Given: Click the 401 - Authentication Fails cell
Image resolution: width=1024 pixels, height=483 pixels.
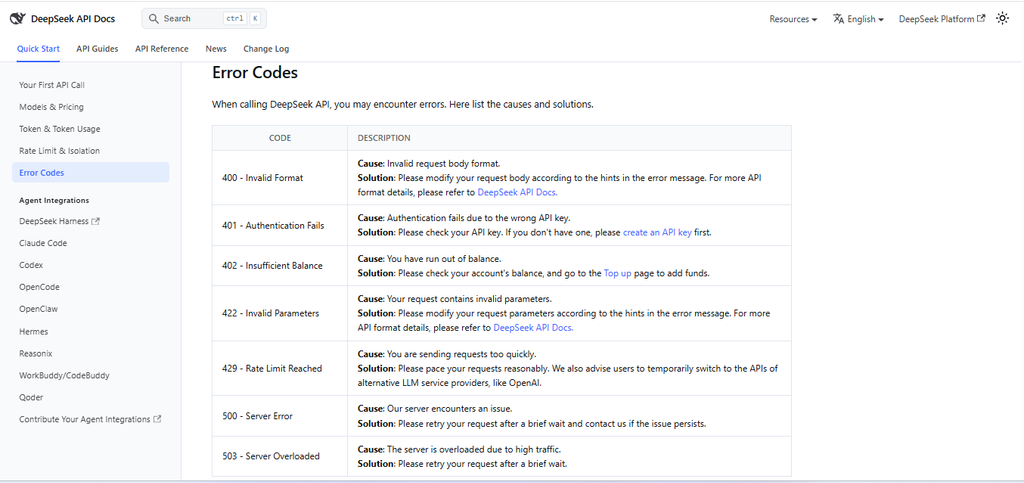Looking at the screenshot, I should 280,225.
